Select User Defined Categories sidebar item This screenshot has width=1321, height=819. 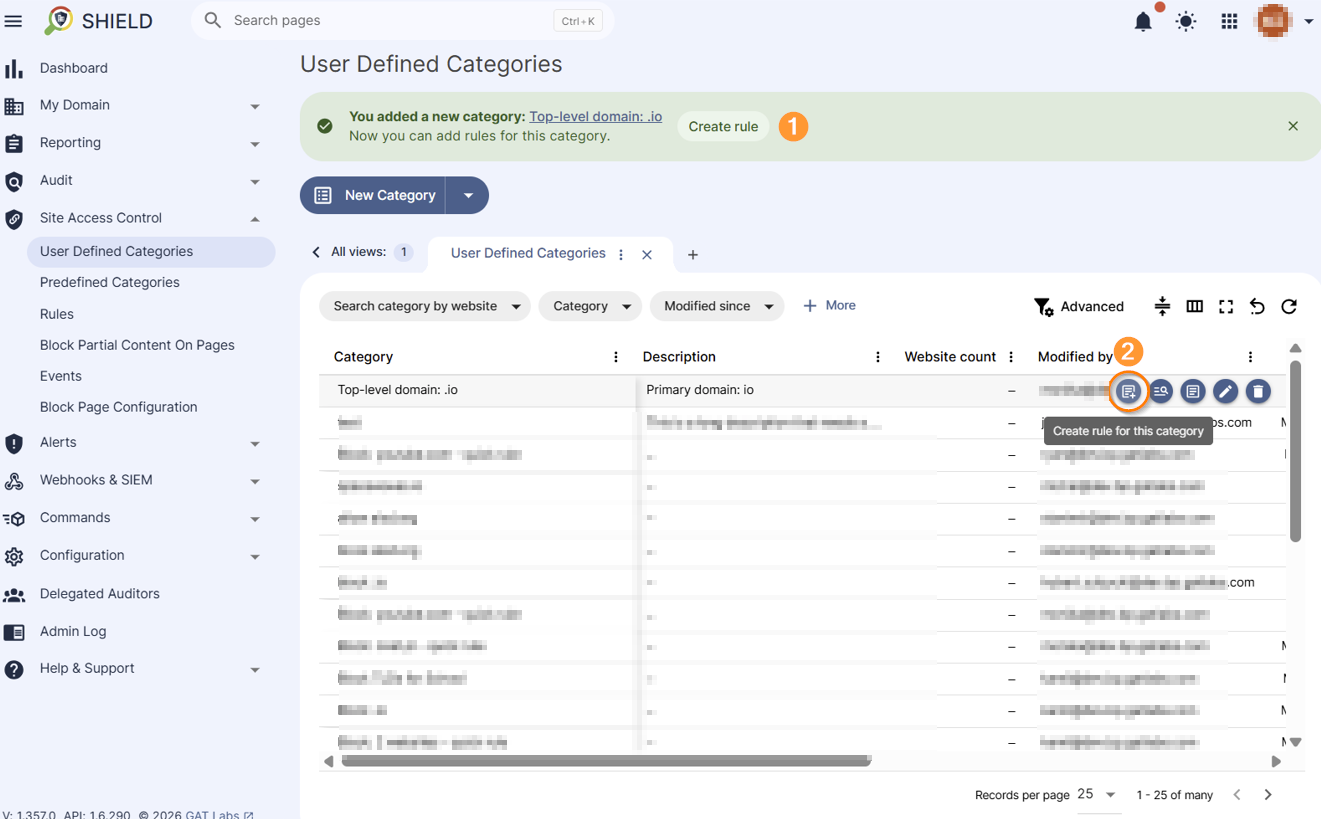[151, 252]
